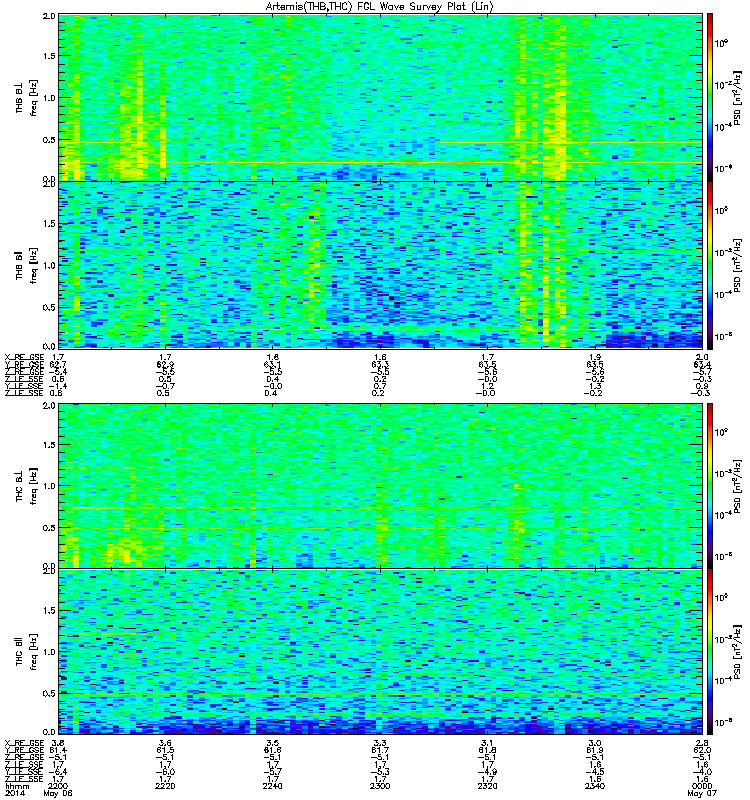Click the 'THB B⊥ freq [Hz]' y-axis label

[x=26, y=97]
